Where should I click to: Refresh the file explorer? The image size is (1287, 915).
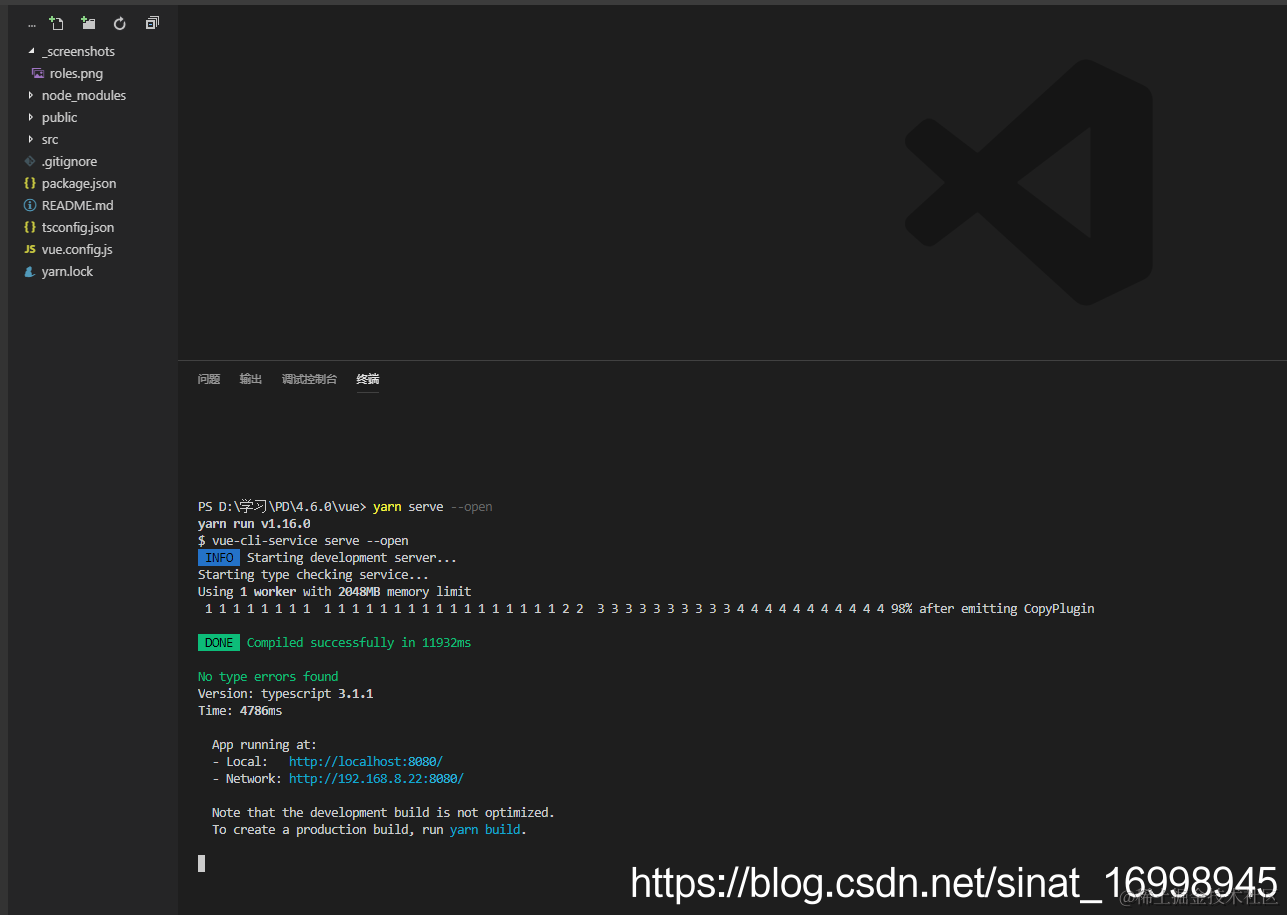(120, 23)
